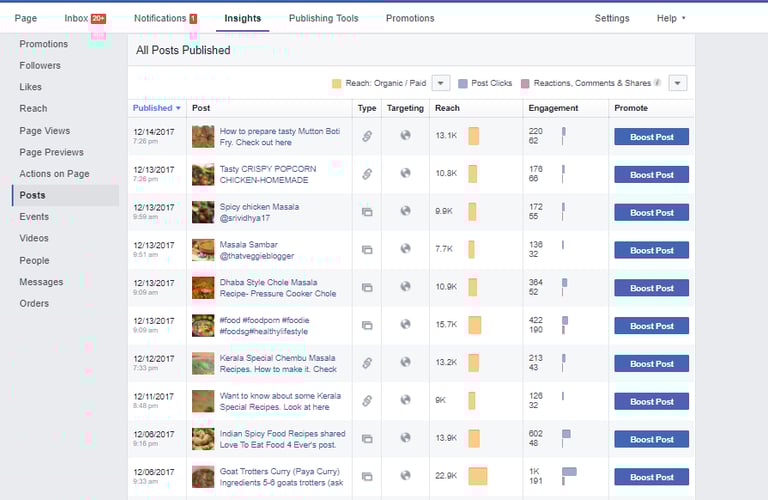Click globe targeting icon for Mutton Boti post
The image size is (768, 500).
click(x=405, y=135)
